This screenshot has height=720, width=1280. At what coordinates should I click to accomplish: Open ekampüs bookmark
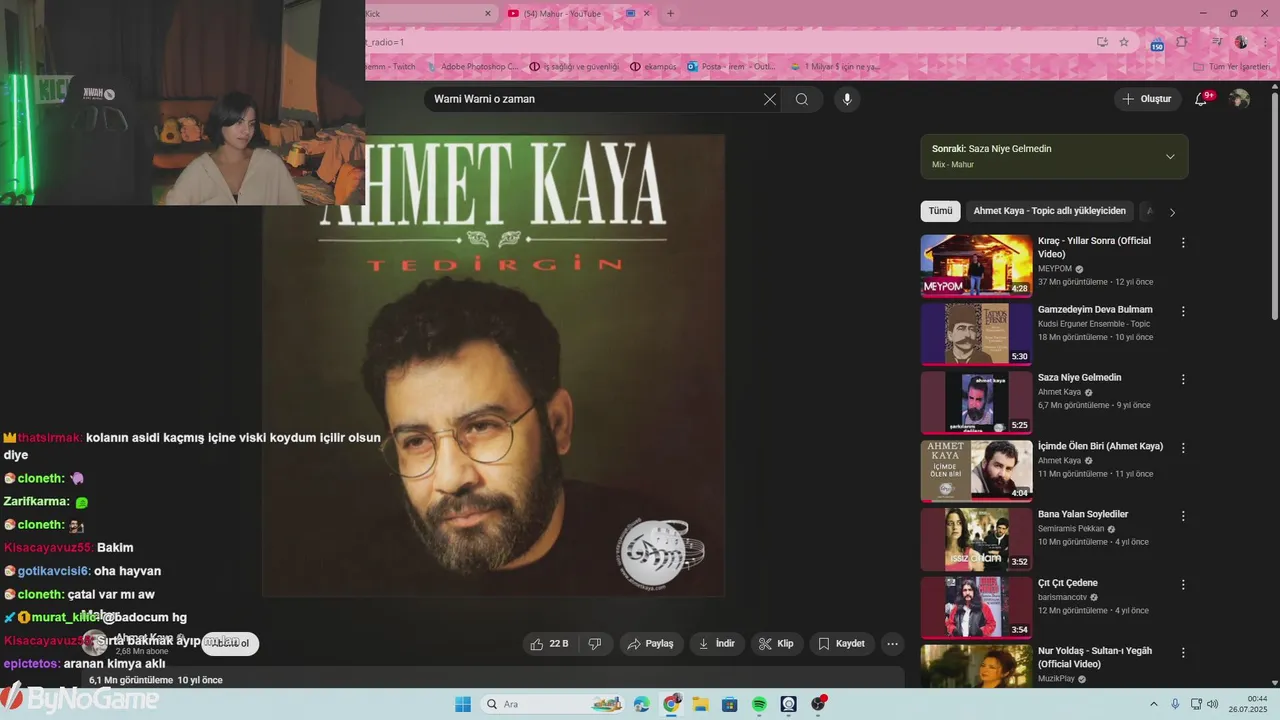653,67
